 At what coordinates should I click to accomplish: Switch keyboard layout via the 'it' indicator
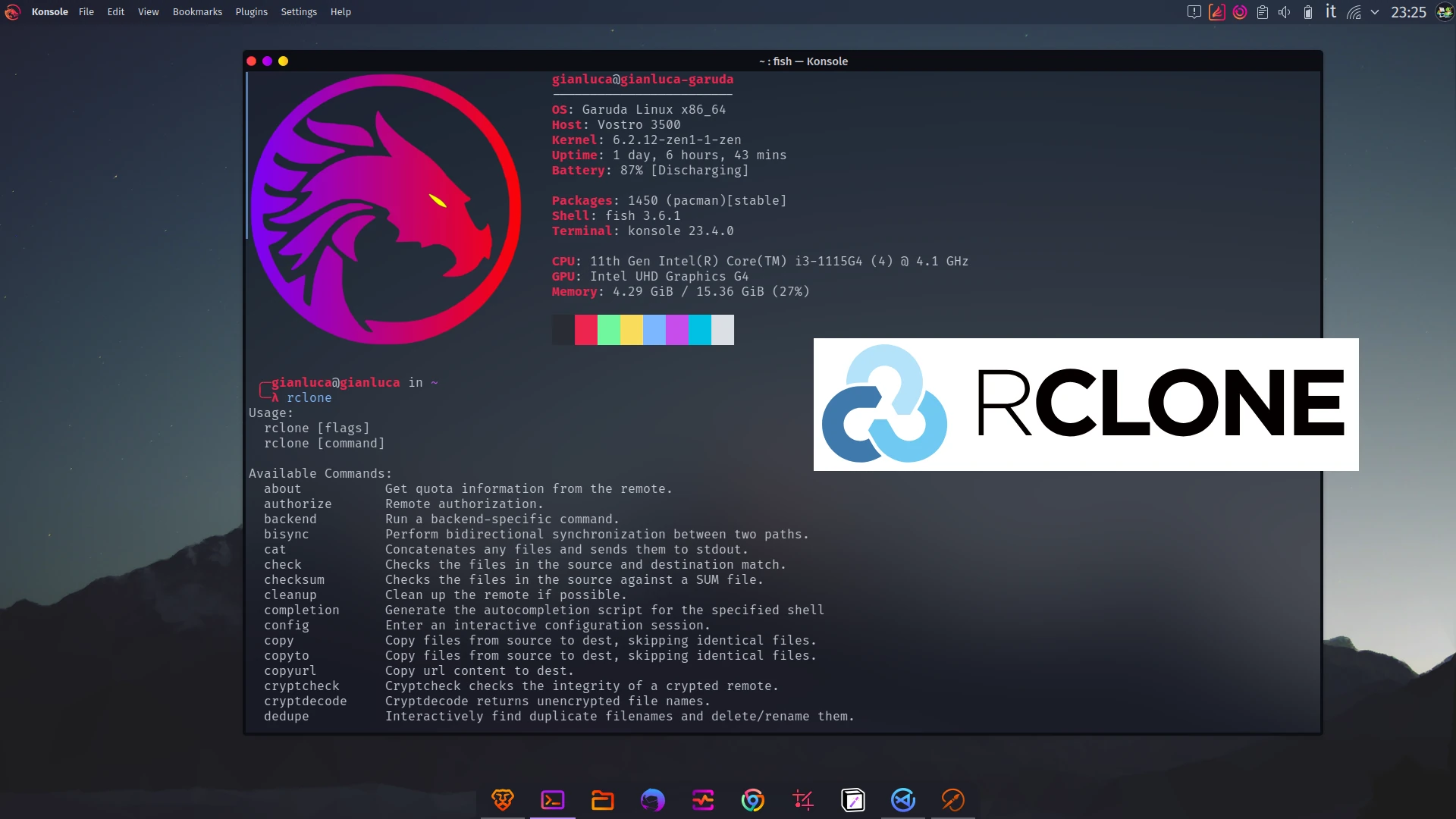click(x=1330, y=12)
